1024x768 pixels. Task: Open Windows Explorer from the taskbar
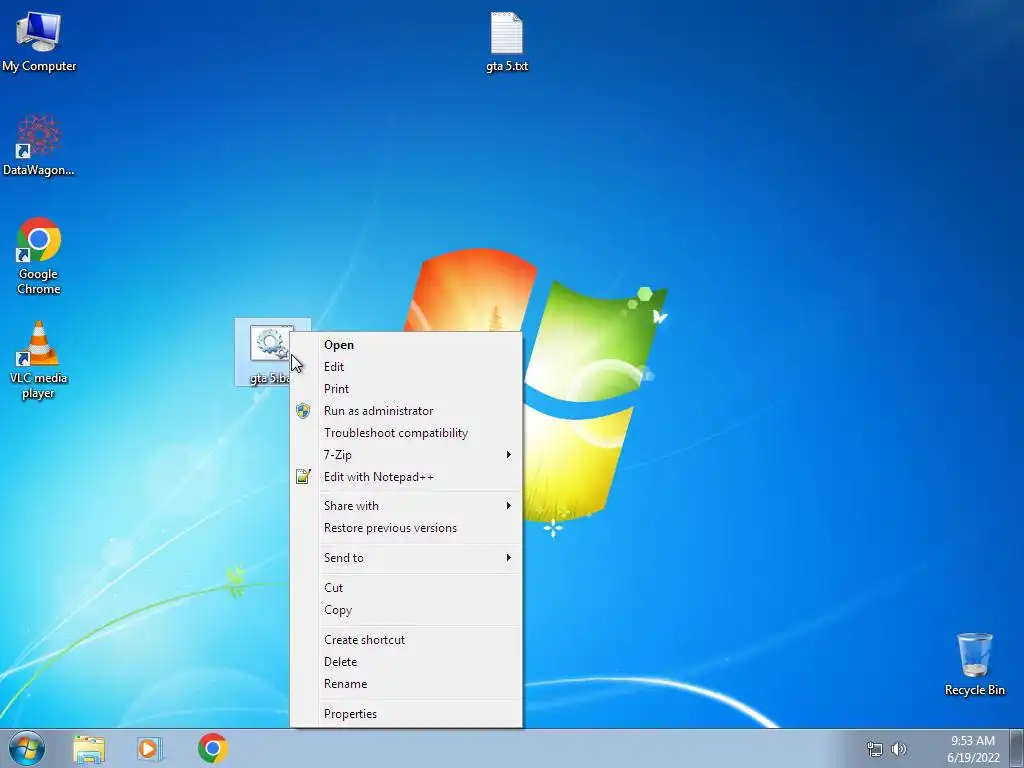coord(89,748)
